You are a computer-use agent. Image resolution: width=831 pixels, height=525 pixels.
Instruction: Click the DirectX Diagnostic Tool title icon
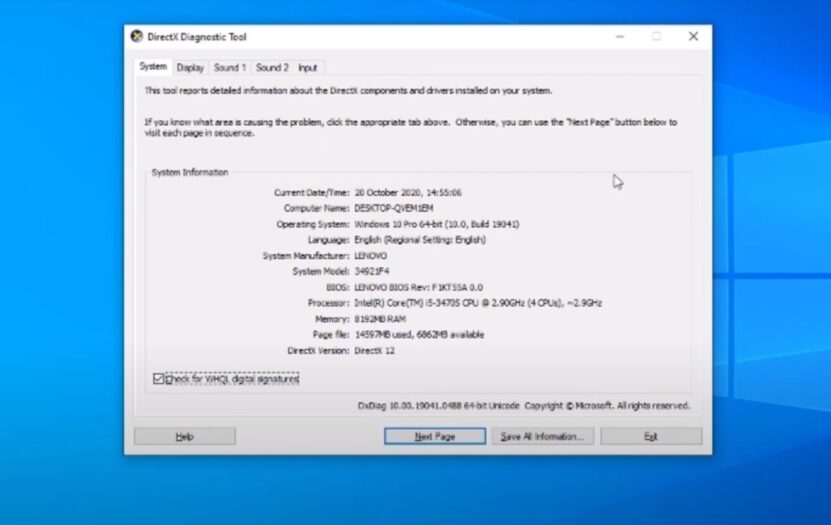coord(137,37)
